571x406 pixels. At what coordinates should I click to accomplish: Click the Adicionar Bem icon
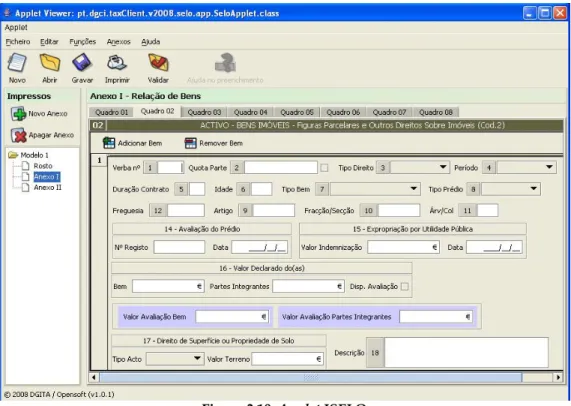coord(109,143)
